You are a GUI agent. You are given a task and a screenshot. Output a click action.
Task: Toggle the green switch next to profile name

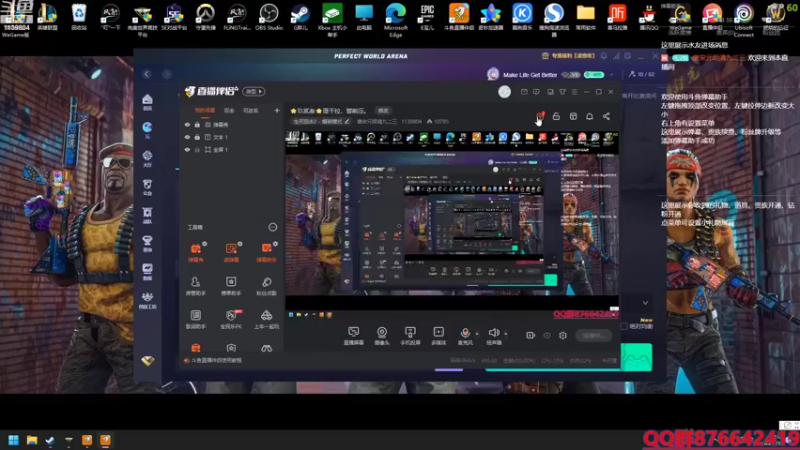pyautogui.click(x=594, y=74)
